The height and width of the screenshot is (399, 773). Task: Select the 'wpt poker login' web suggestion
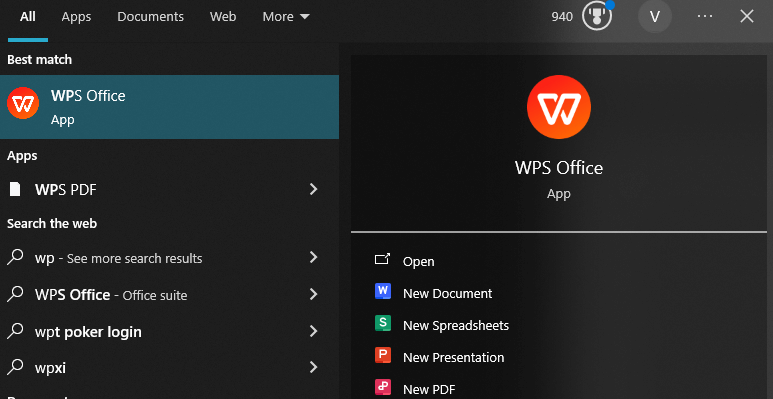(x=88, y=331)
